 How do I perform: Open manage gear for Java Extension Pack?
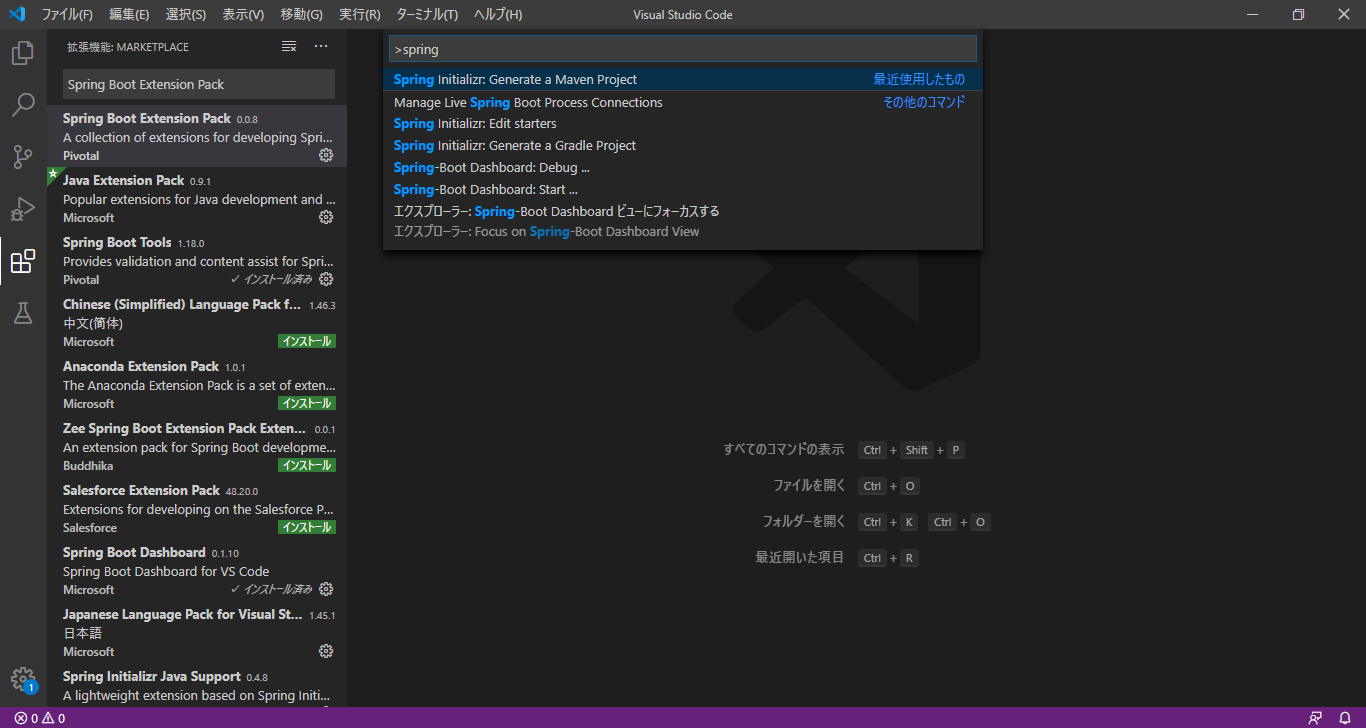click(x=326, y=217)
